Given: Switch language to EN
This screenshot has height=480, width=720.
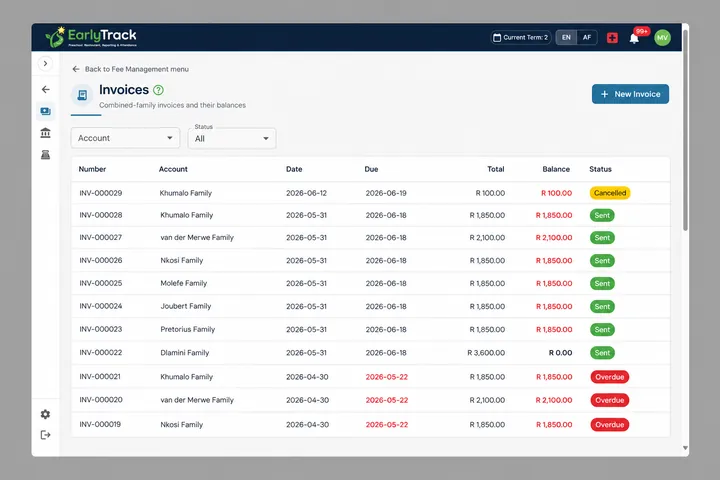Looking at the screenshot, I should (566, 38).
